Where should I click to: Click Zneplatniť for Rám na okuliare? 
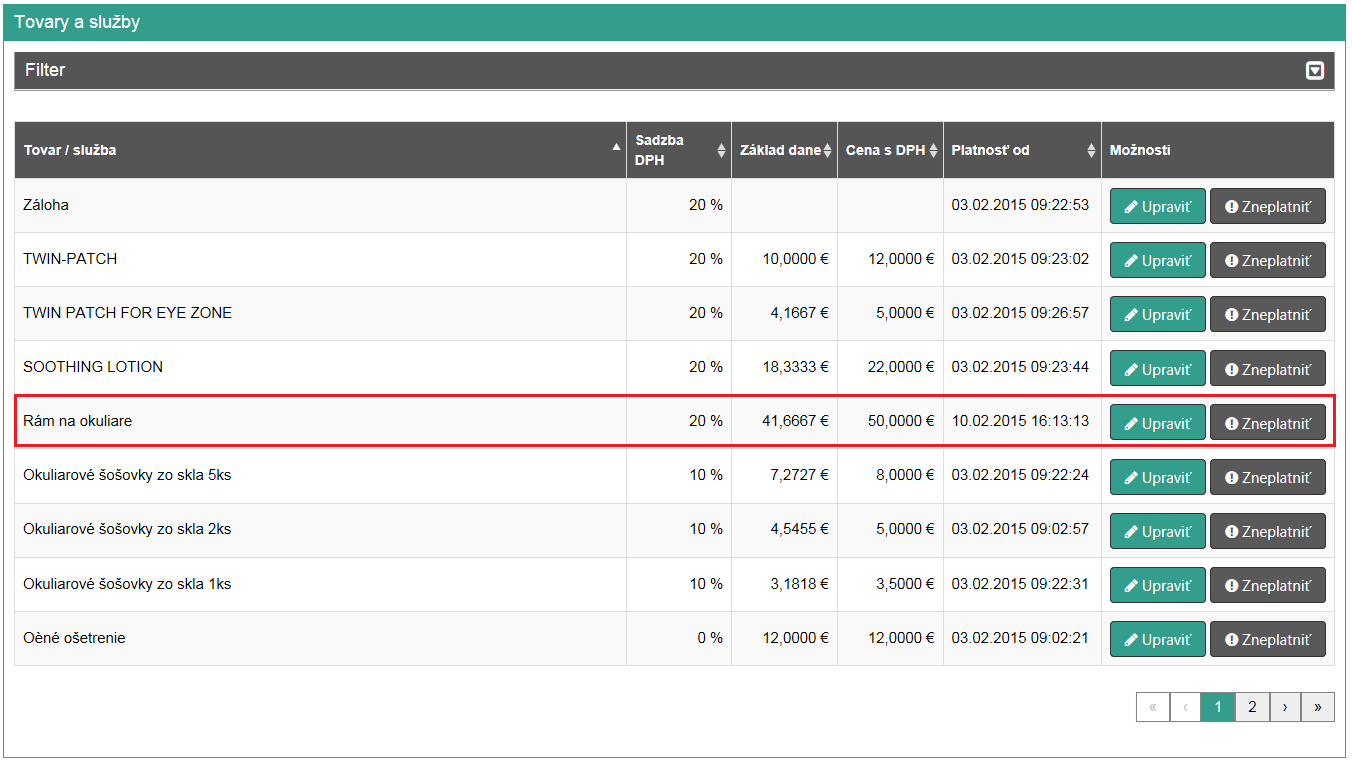[1268, 423]
